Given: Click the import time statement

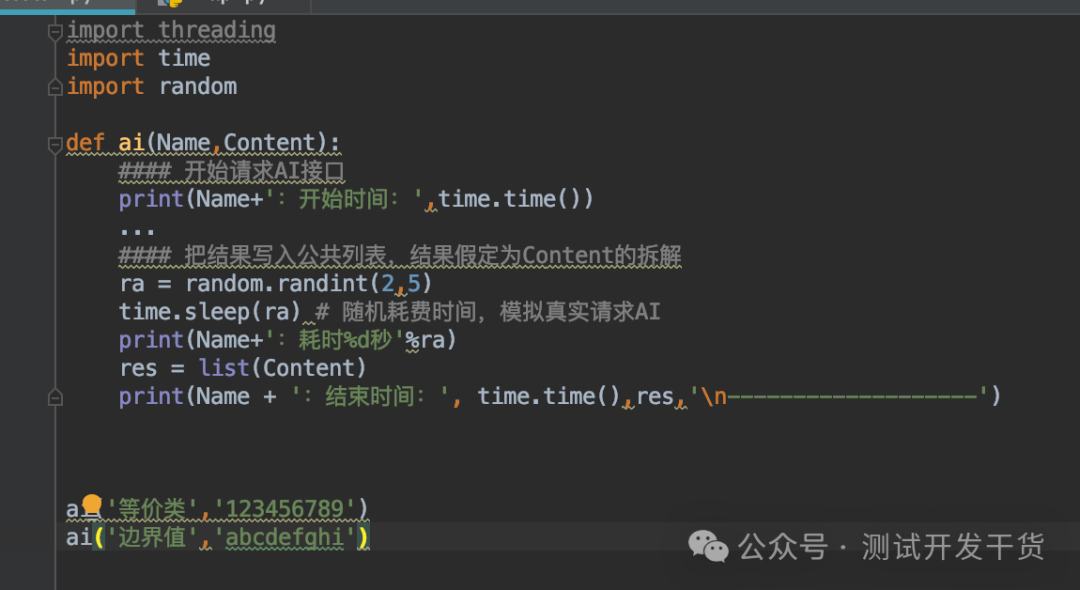Looking at the screenshot, I should [138, 59].
